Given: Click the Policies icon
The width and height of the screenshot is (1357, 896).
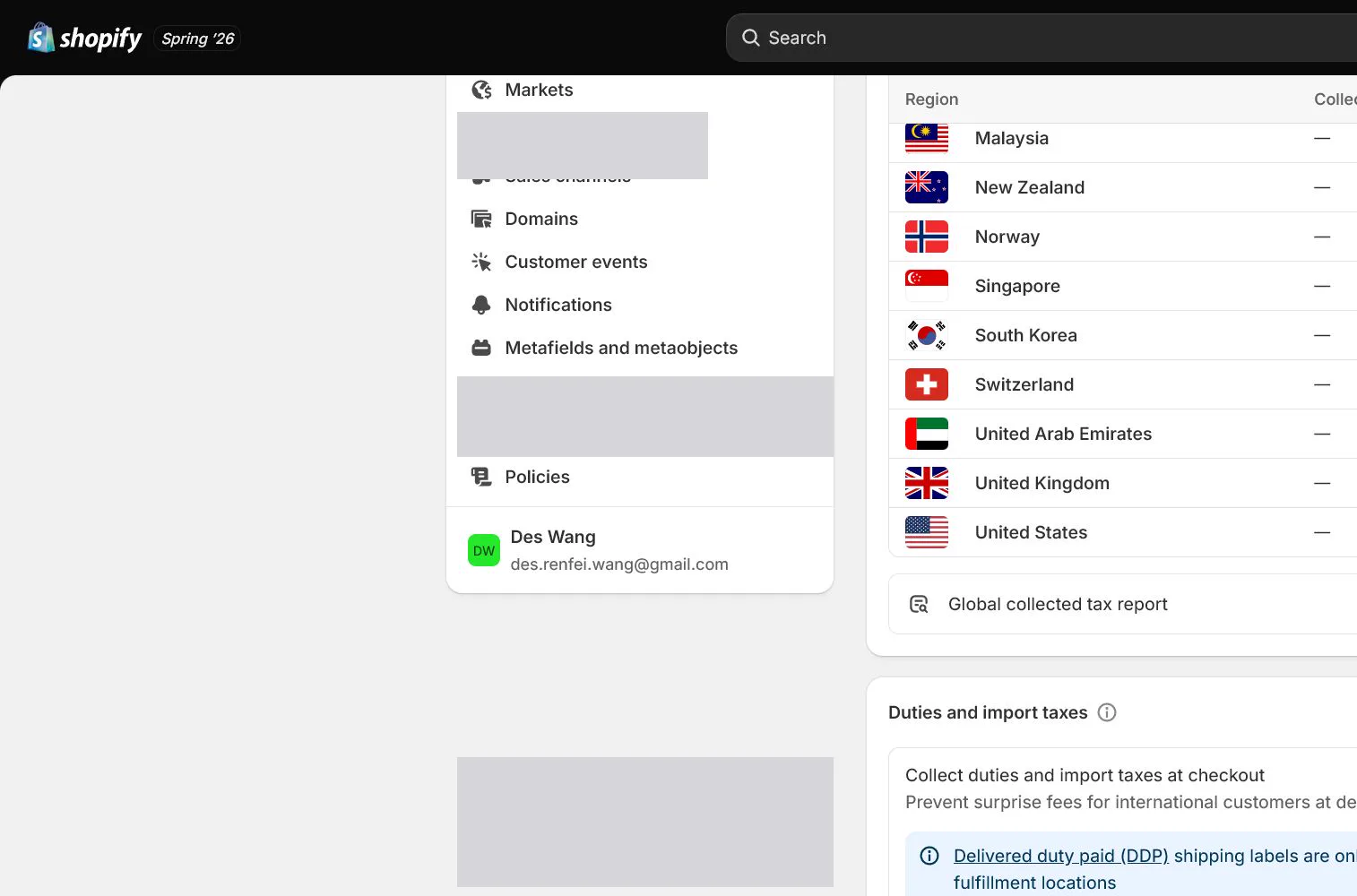Looking at the screenshot, I should [481, 477].
